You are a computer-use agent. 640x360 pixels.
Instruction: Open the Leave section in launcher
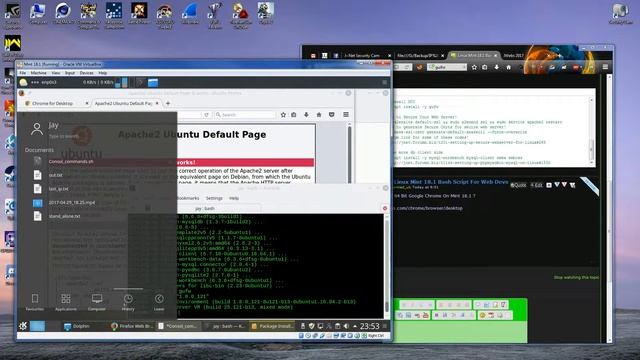pos(159,302)
